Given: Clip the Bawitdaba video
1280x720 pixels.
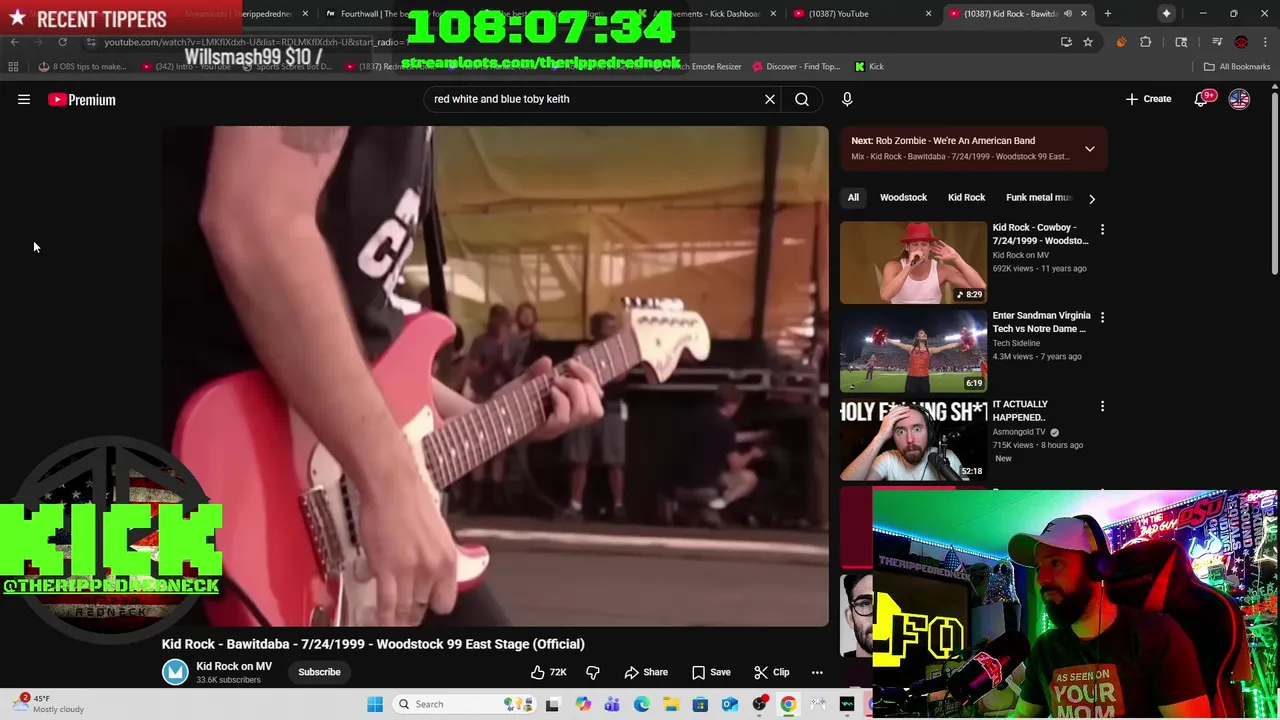Looking at the screenshot, I should tap(772, 672).
